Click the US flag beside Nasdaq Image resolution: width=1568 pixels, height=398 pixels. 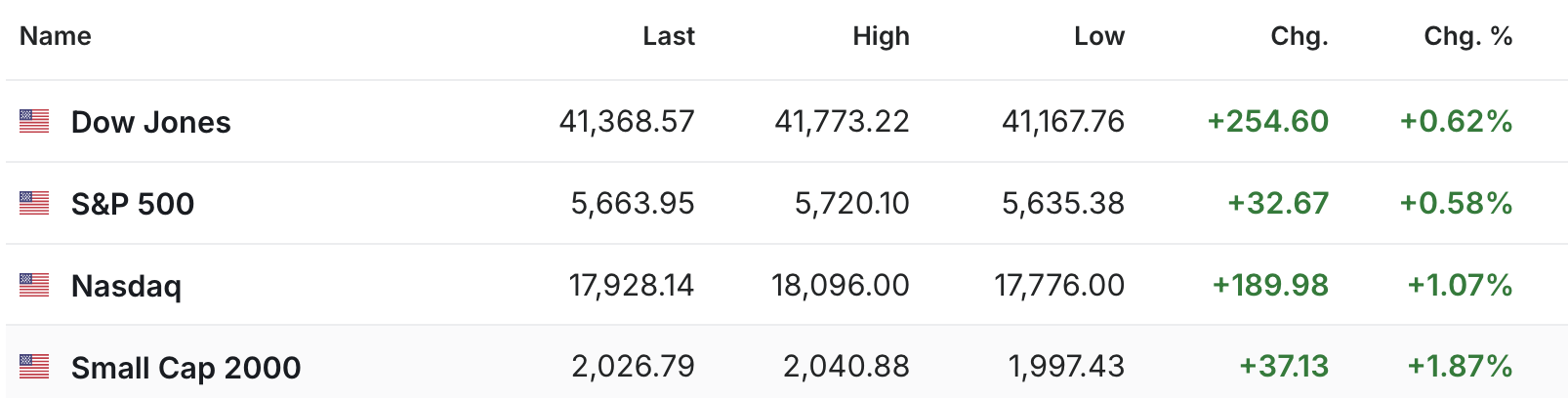coord(34,285)
